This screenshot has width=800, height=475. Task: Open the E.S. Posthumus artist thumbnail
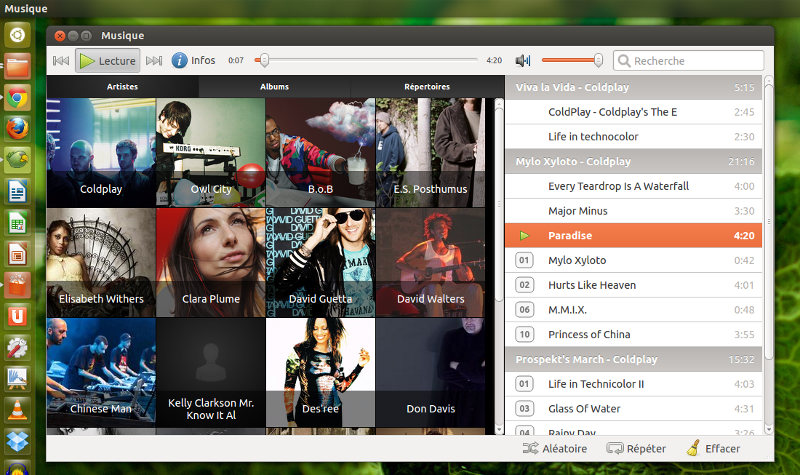430,152
